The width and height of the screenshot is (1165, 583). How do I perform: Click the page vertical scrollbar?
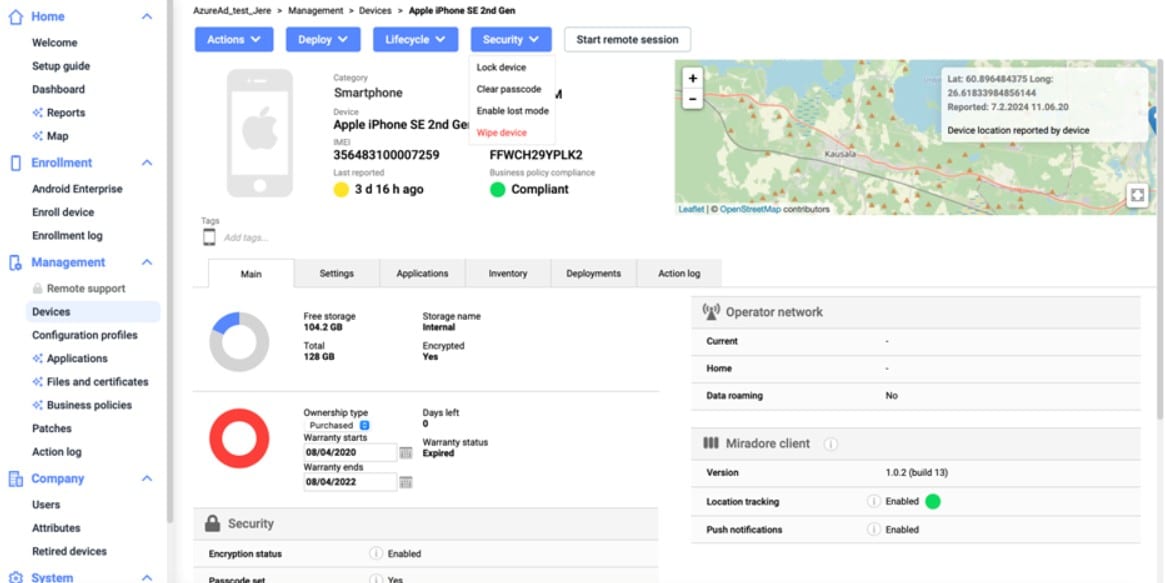1161,238
